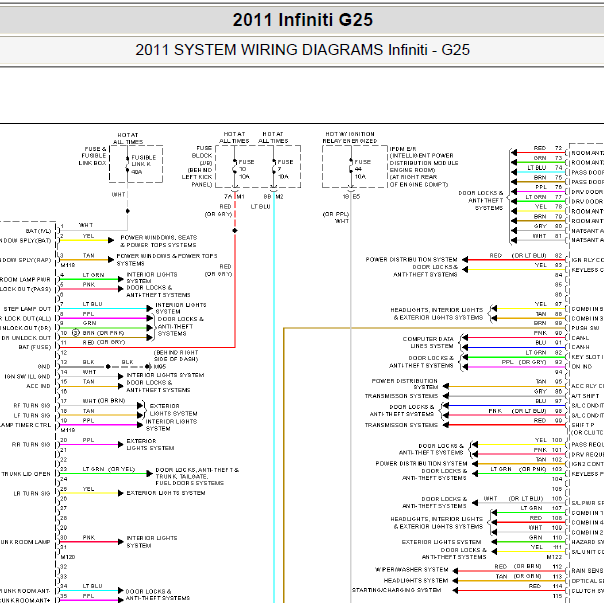This screenshot has height=603, width=604.
Task: Click the 'BAT (FUSE)' pin label
Action: pos(35,347)
